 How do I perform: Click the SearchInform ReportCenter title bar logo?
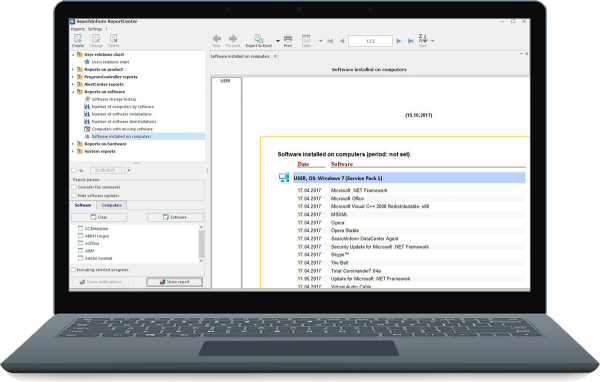tap(73, 21)
